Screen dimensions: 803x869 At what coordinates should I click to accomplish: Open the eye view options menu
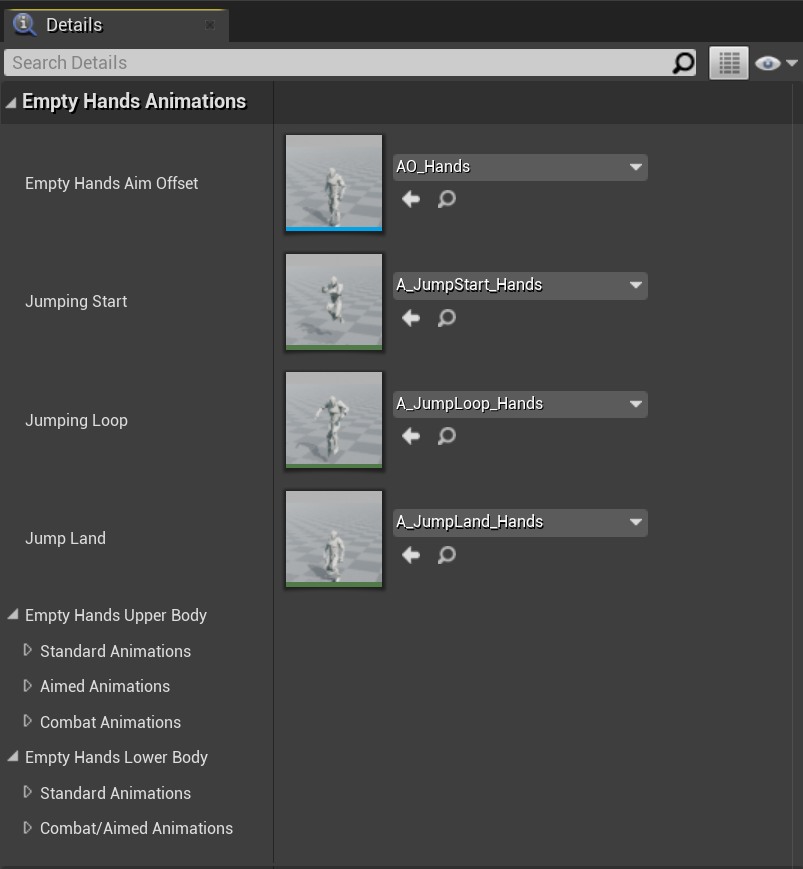point(775,63)
